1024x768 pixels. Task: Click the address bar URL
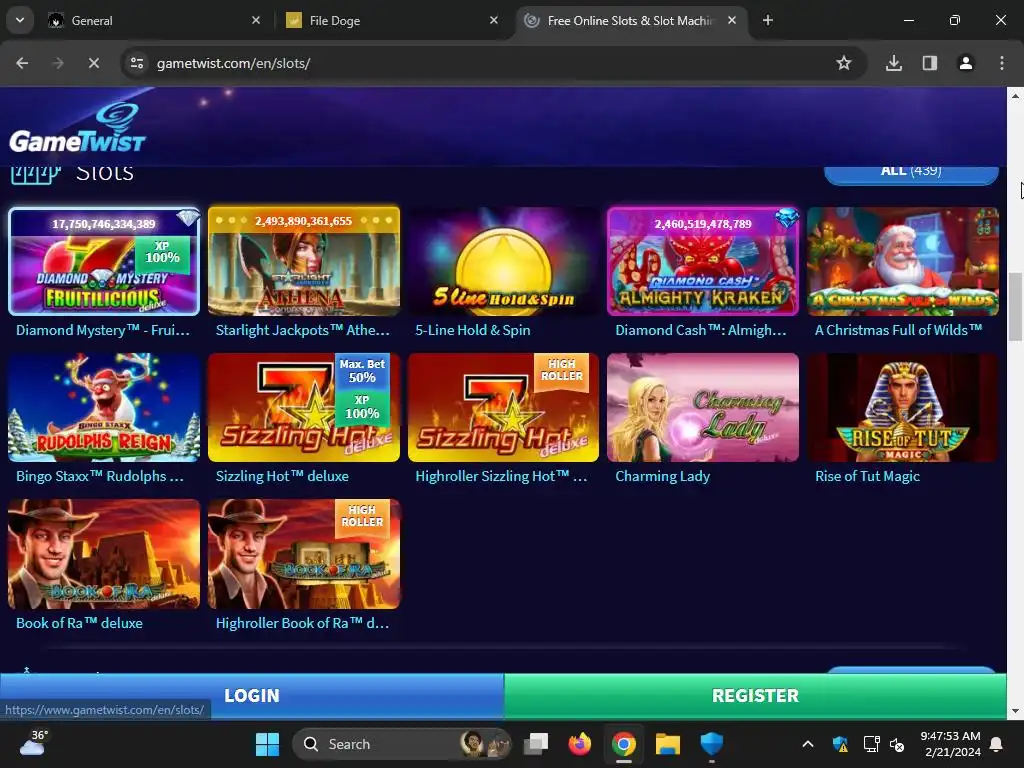point(233,63)
